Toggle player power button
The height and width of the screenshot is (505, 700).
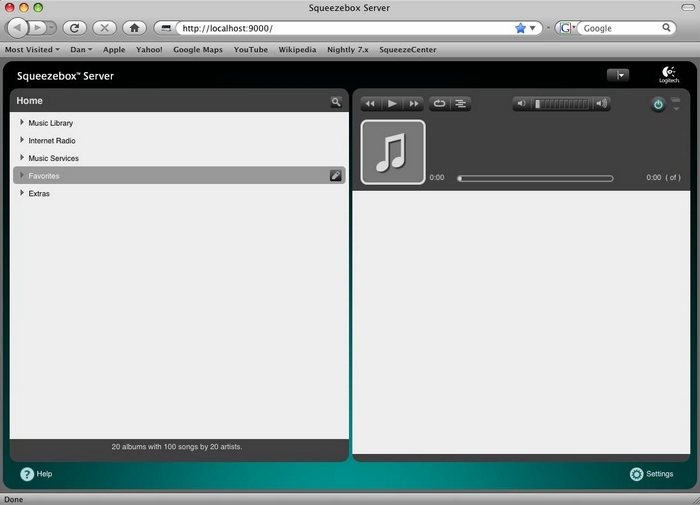click(x=658, y=104)
